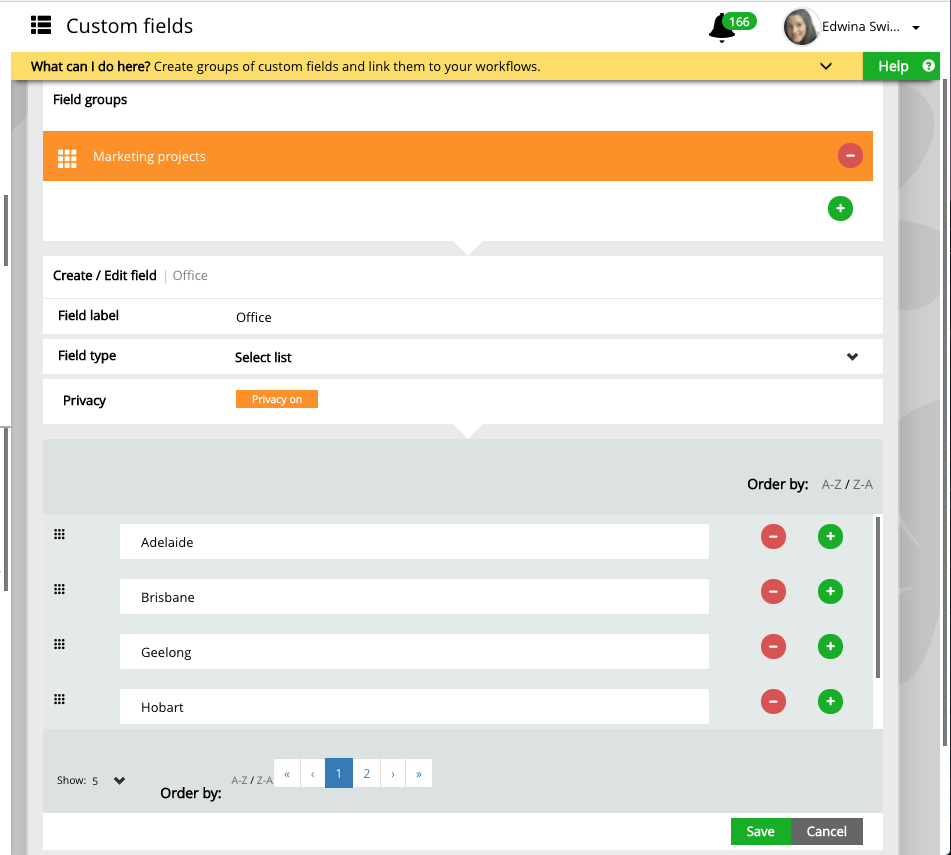951x855 pixels.
Task: Click the Office breadcrumb beside Create / Edit field
Action: 190,275
